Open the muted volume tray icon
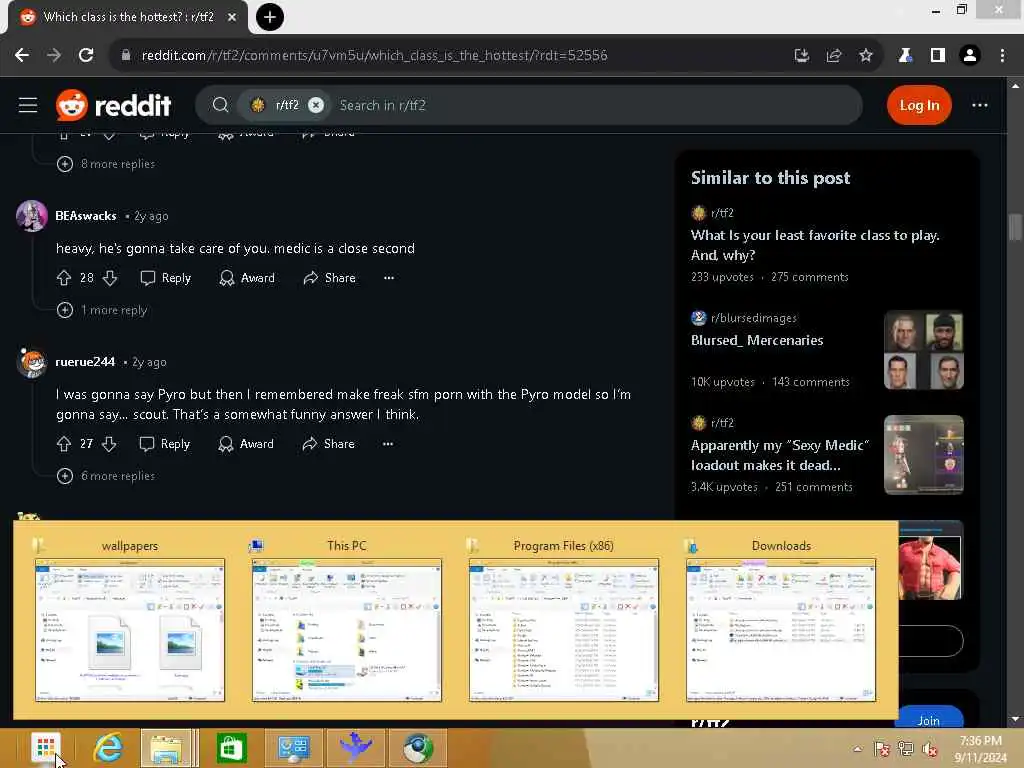Screen dimensions: 1024x768 click(929, 749)
